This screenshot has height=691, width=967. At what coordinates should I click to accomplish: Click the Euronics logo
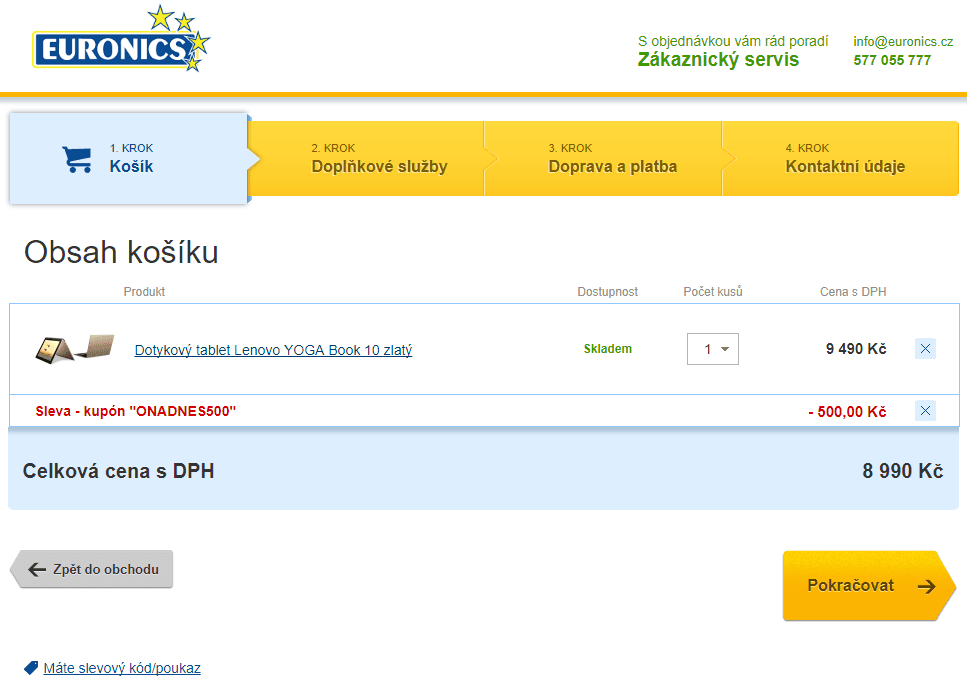coord(121,38)
